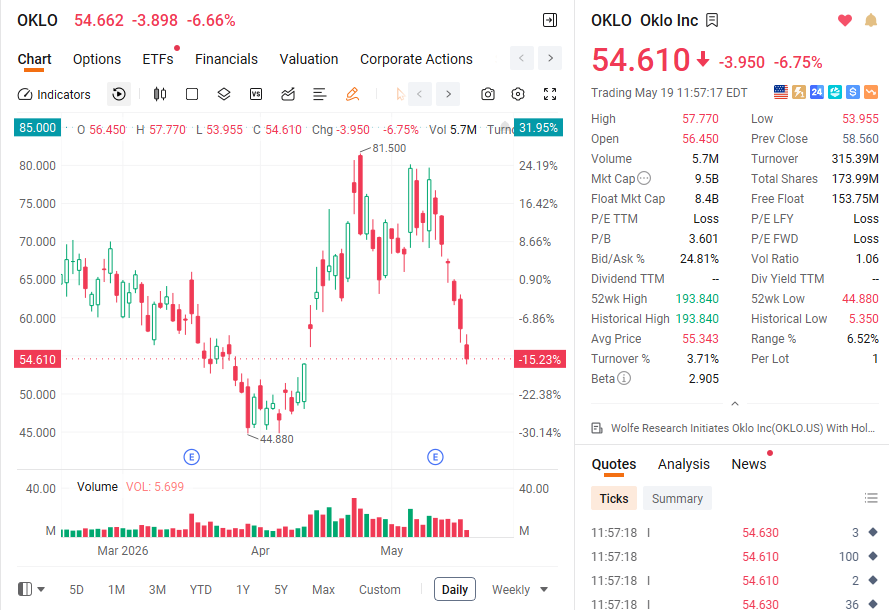Open the ETFs tab
889x610 pixels.
[158, 59]
